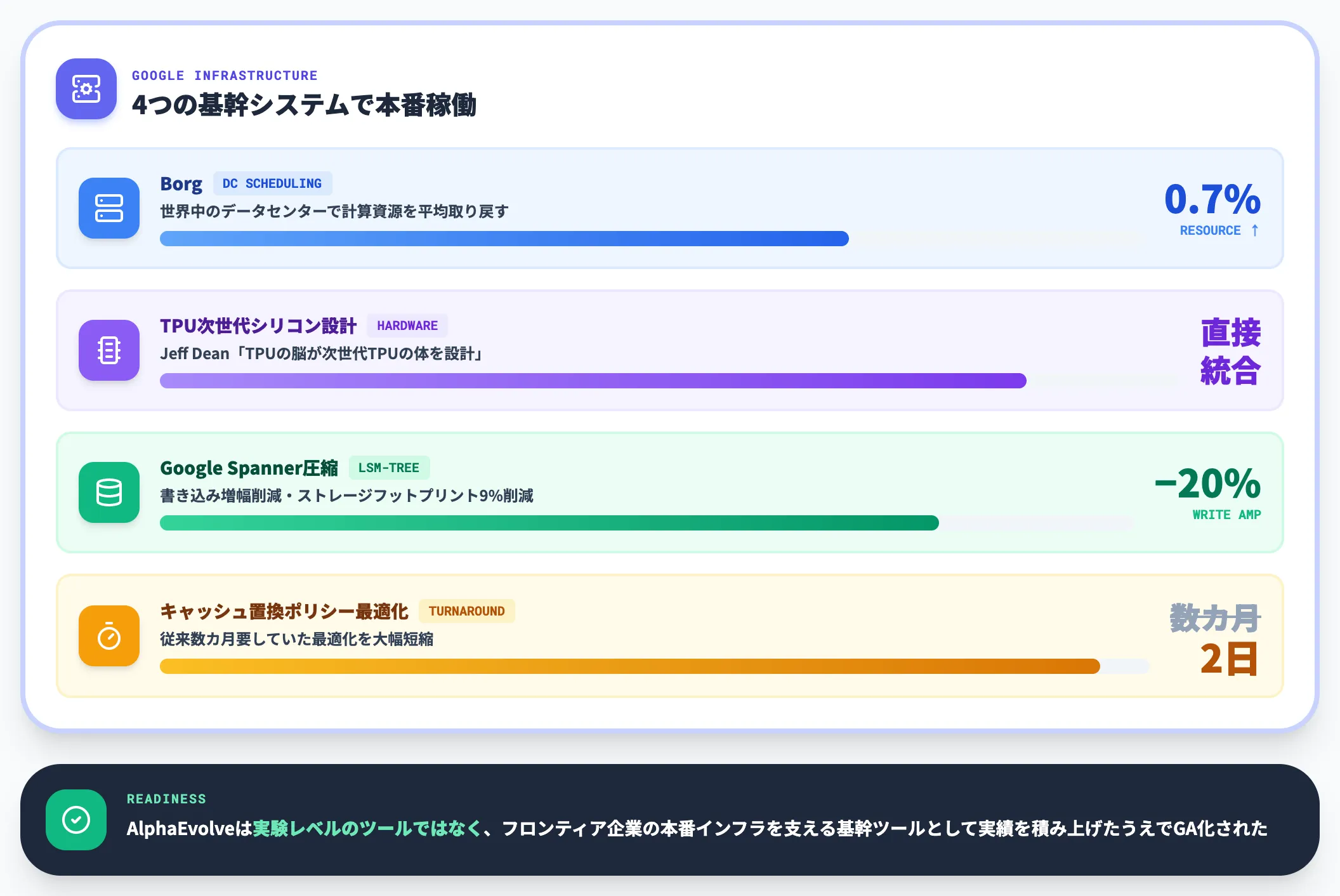Image resolution: width=1340 pixels, height=896 pixels.
Task: Click the GOOGLE INFRASTRUCTURE label
Action: tap(225, 76)
